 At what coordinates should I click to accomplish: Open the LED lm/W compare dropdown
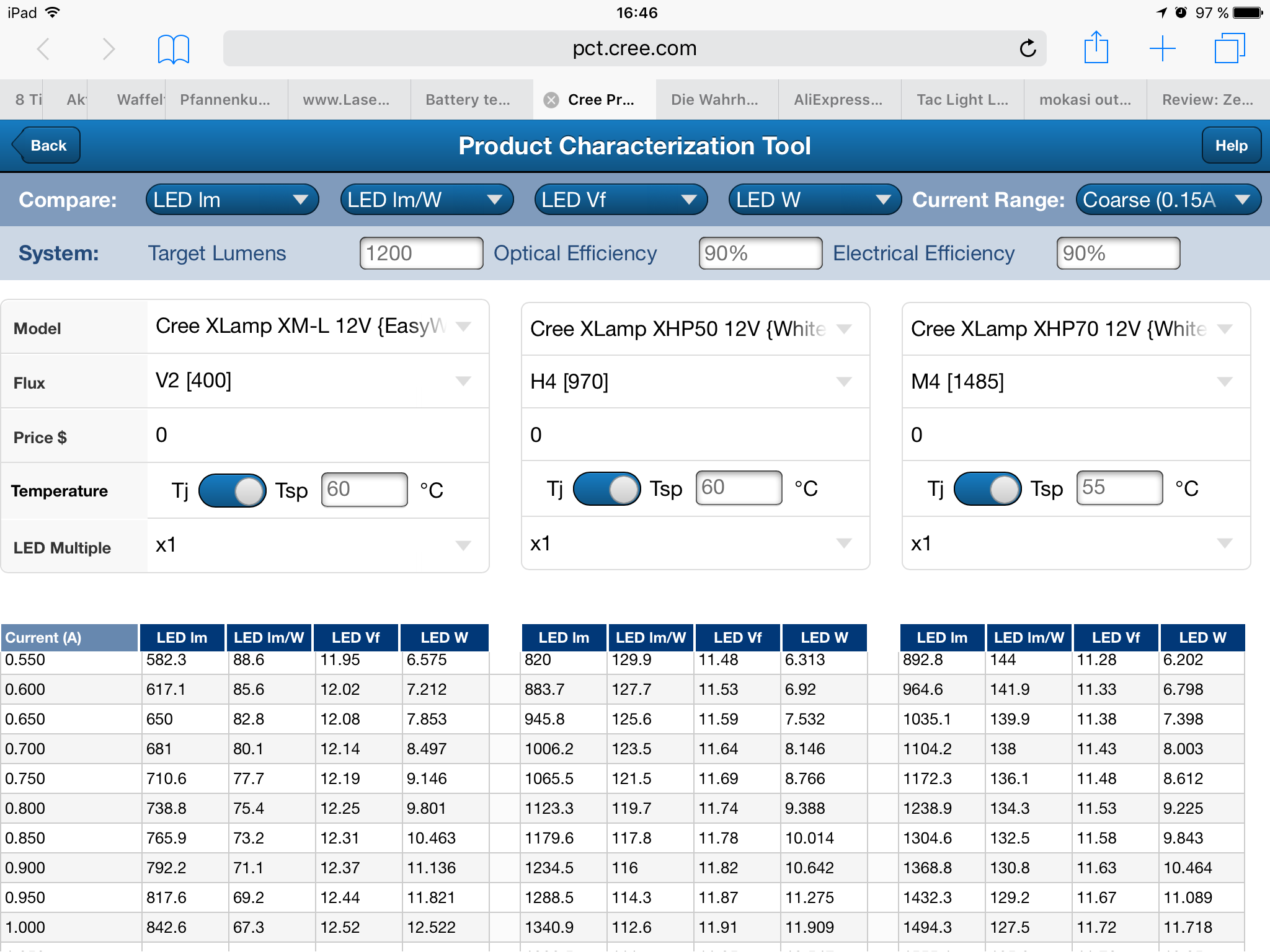[427, 200]
